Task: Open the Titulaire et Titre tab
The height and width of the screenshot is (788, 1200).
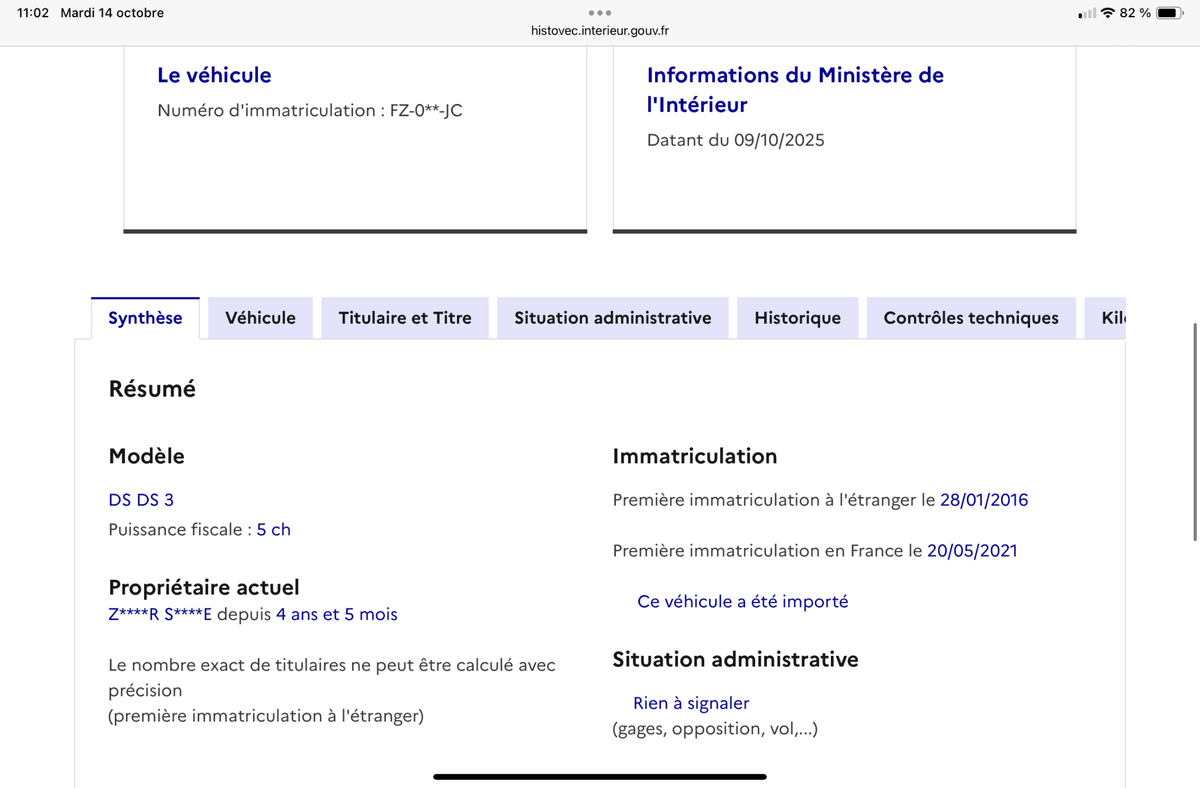Action: pyautogui.click(x=405, y=318)
